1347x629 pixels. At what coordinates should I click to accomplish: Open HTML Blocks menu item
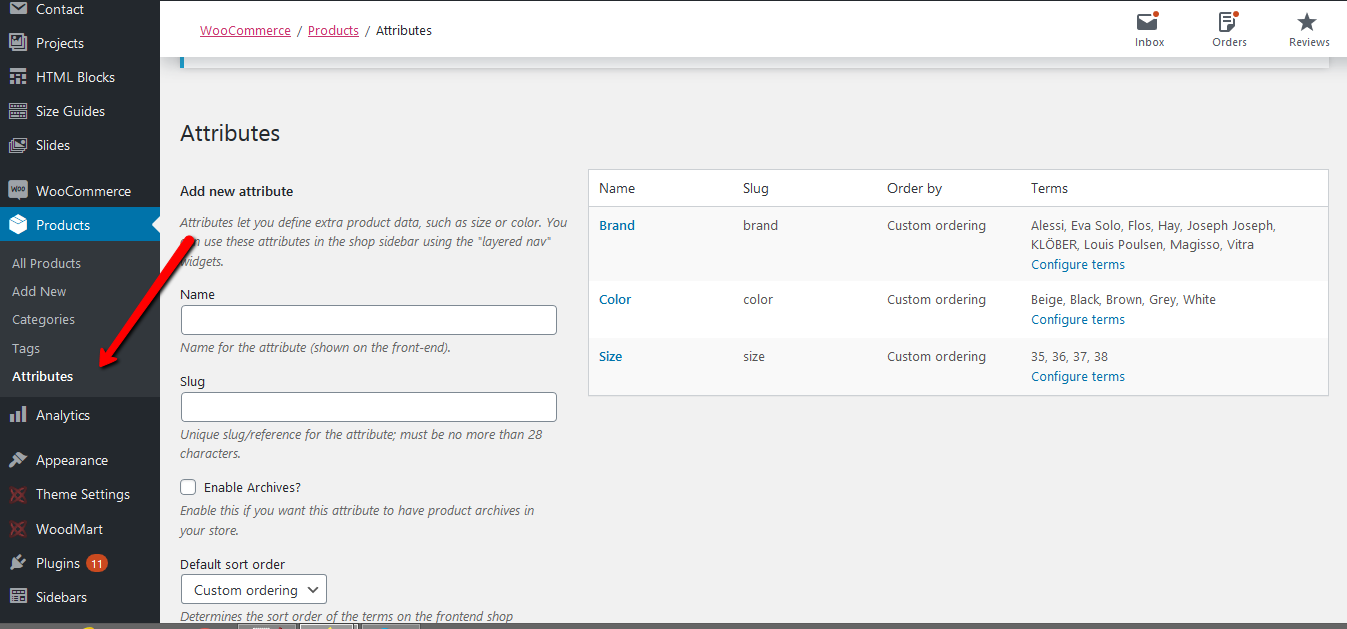(x=75, y=77)
